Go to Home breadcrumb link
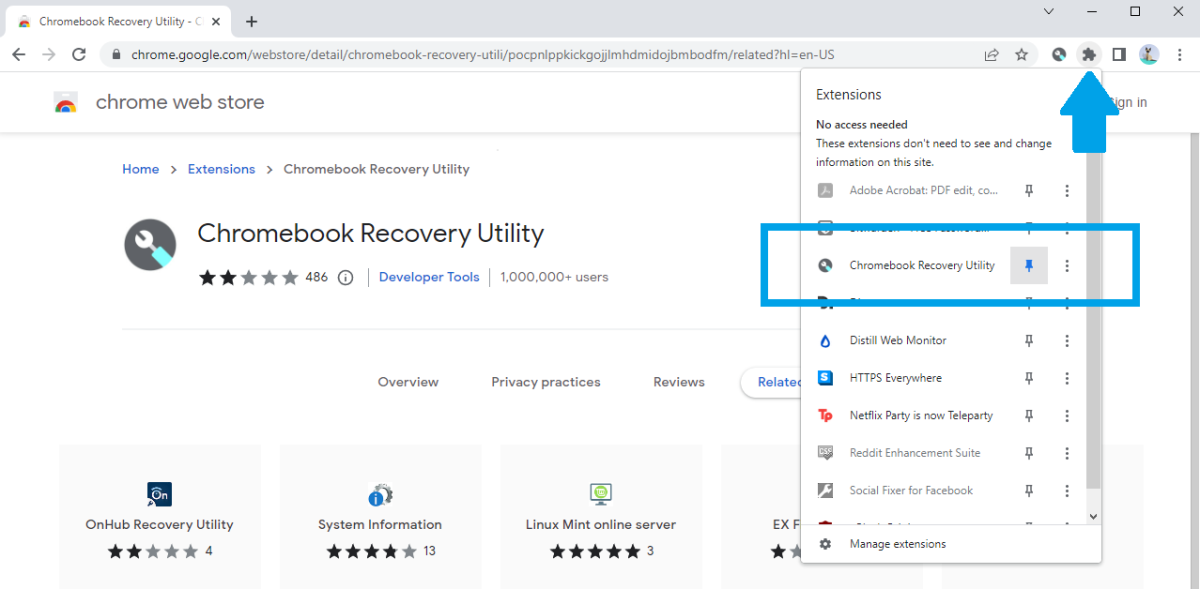Viewport: 1200px width, 589px height. coord(141,169)
